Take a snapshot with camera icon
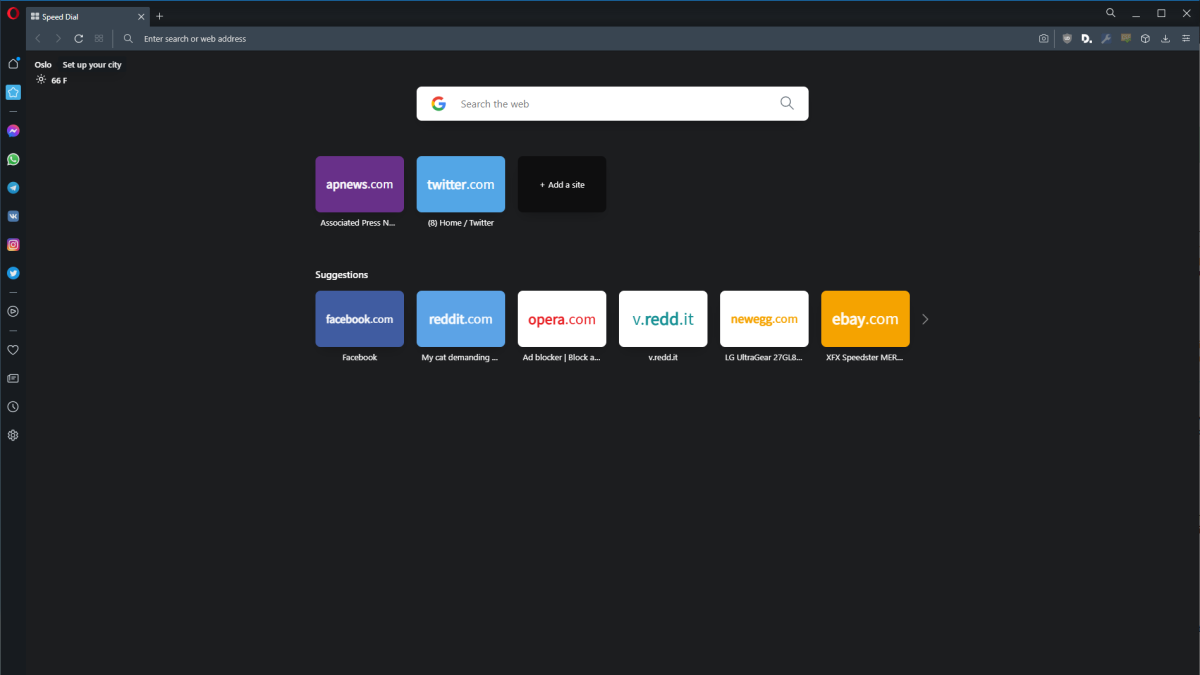Viewport: 1200px width, 675px height. click(1043, 38)
